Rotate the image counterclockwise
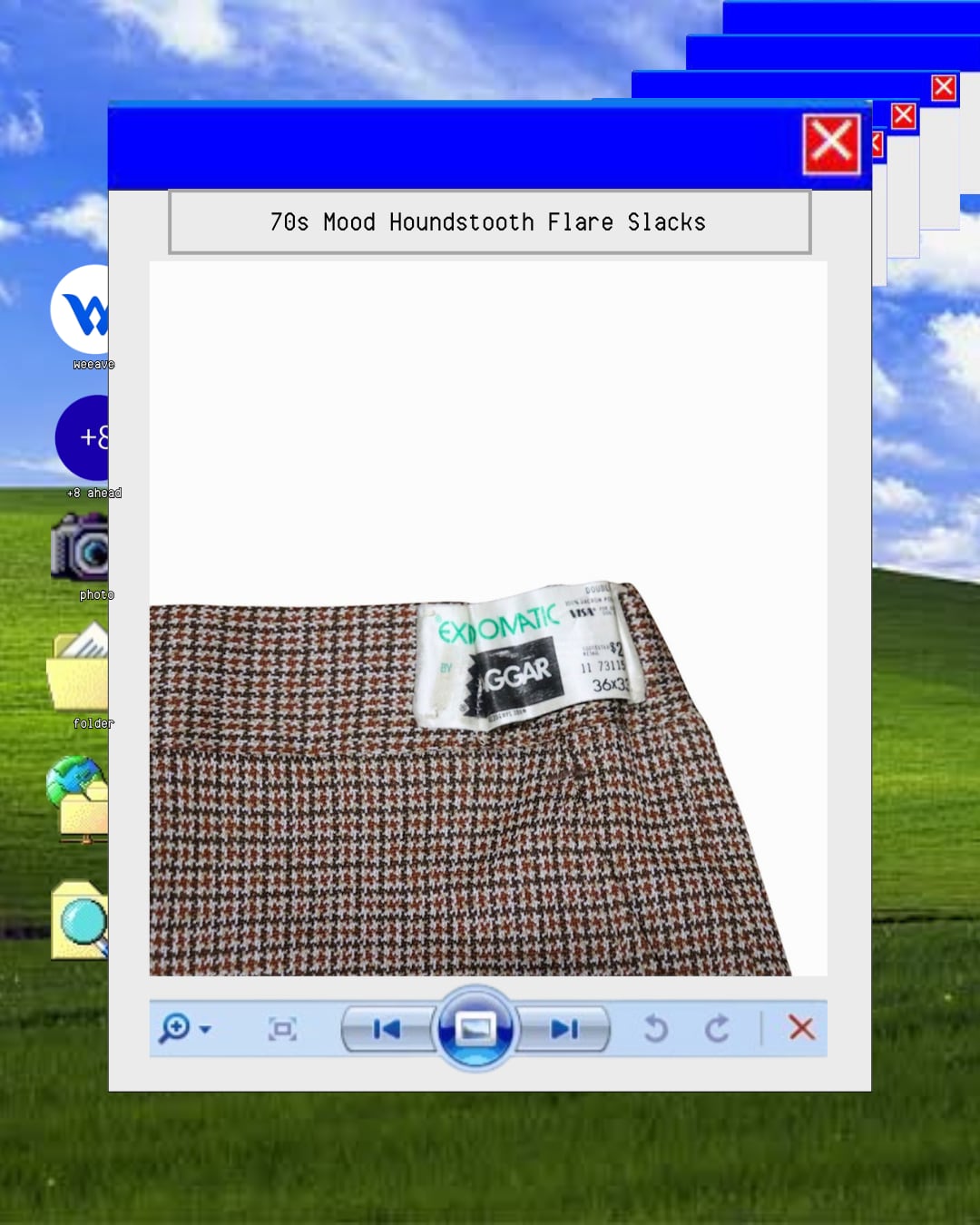This screenshot has width=980, height=1225. click(x=656, y=1029)
